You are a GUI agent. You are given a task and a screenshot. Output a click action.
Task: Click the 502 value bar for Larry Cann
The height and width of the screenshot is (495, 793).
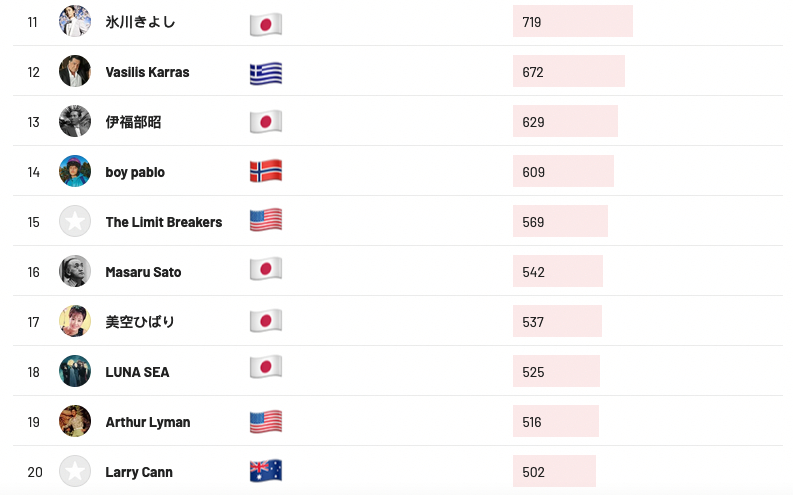(x=554, y=472)
